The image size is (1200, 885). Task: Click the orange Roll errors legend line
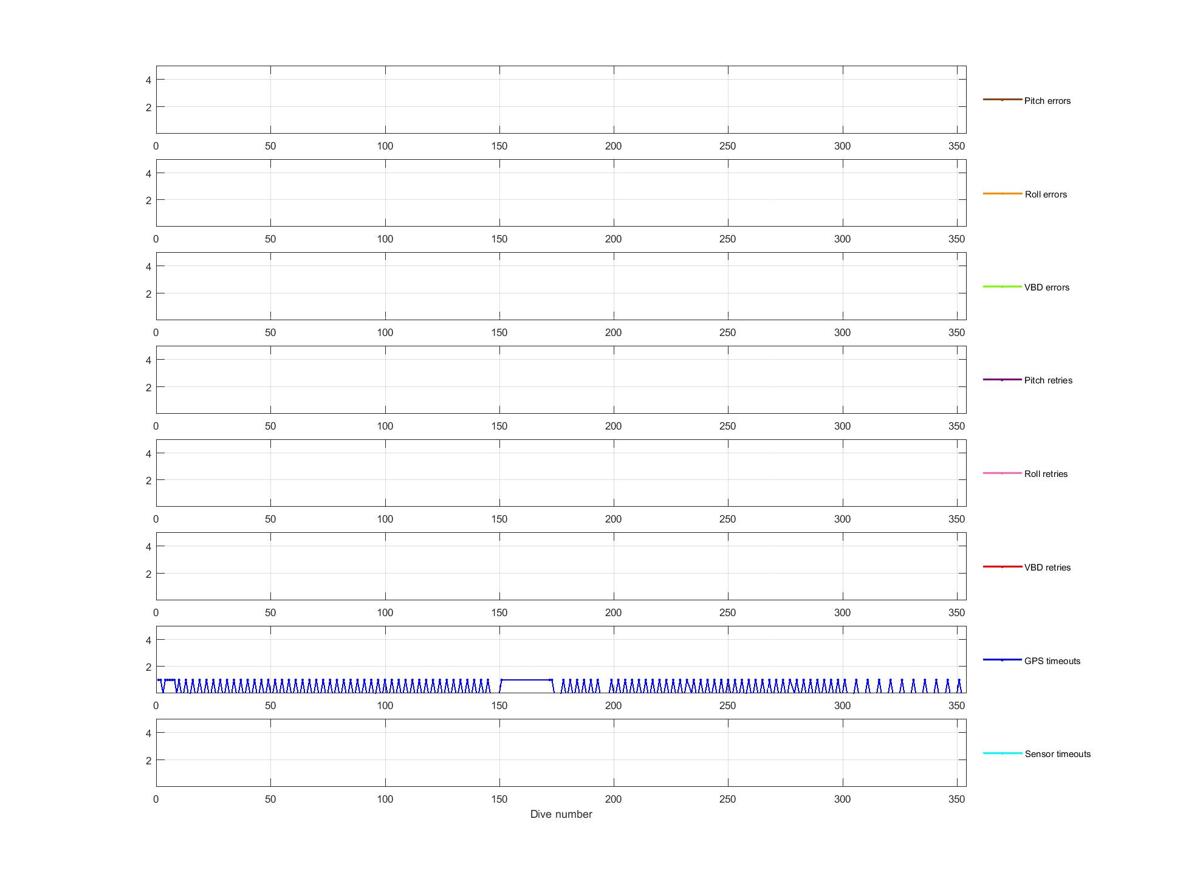pos(1002,193)
